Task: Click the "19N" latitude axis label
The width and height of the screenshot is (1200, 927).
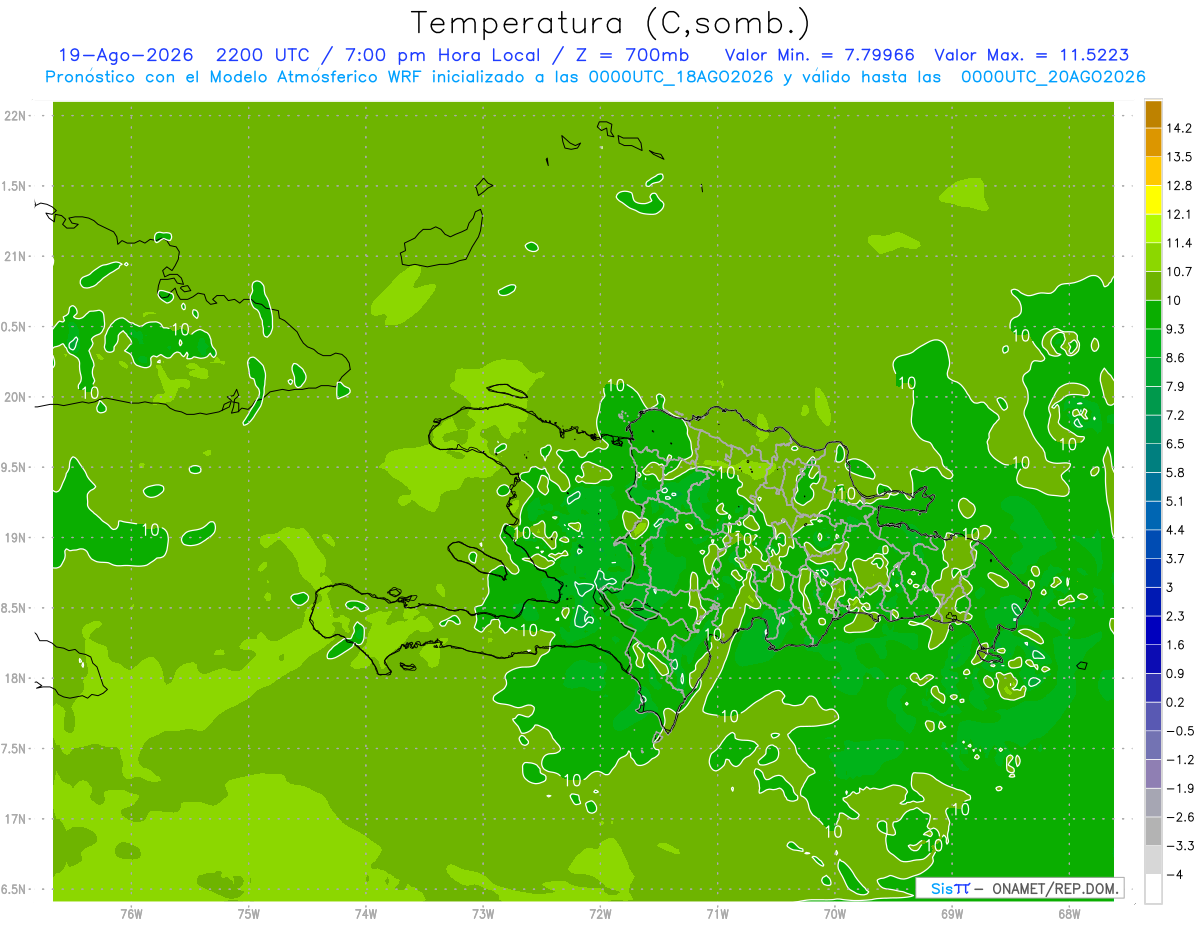Action: click(16, 537)
